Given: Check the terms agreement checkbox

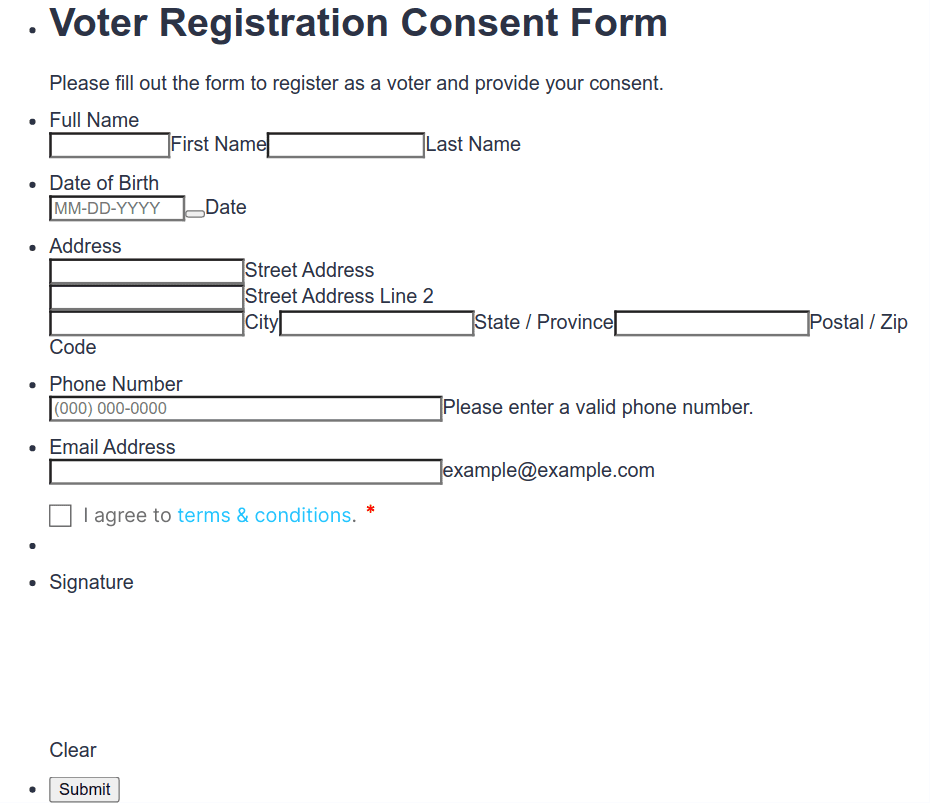Looking at the screenshot, I should point(61,516).
